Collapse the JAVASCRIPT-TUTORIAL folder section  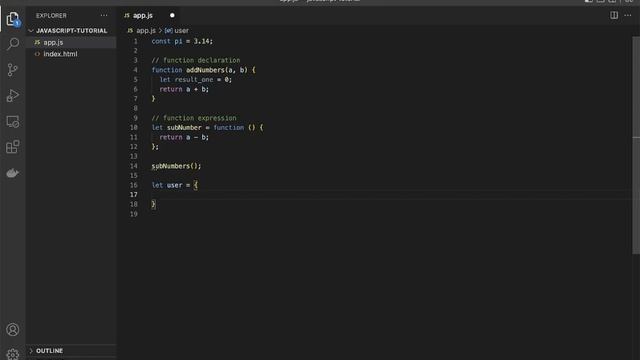pyautogui.click(x=71, y=31)
